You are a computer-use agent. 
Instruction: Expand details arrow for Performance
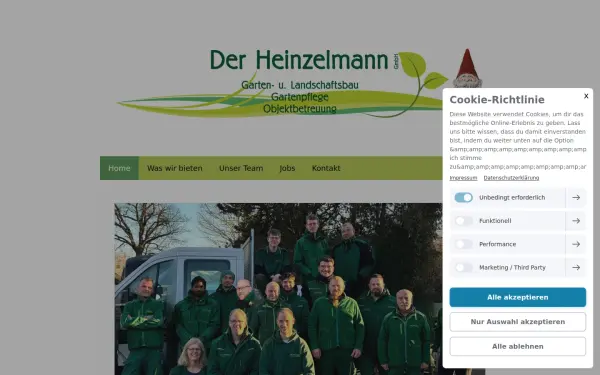coord(576,244)
